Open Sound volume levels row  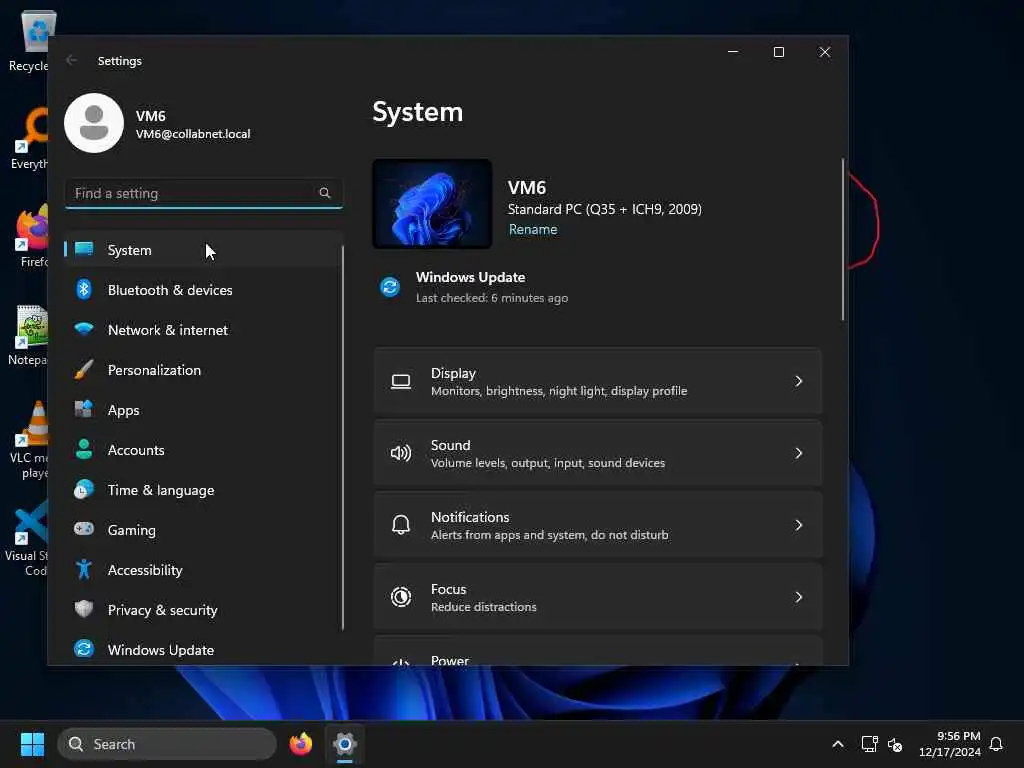pyautogui.click(x=598, y=453)
